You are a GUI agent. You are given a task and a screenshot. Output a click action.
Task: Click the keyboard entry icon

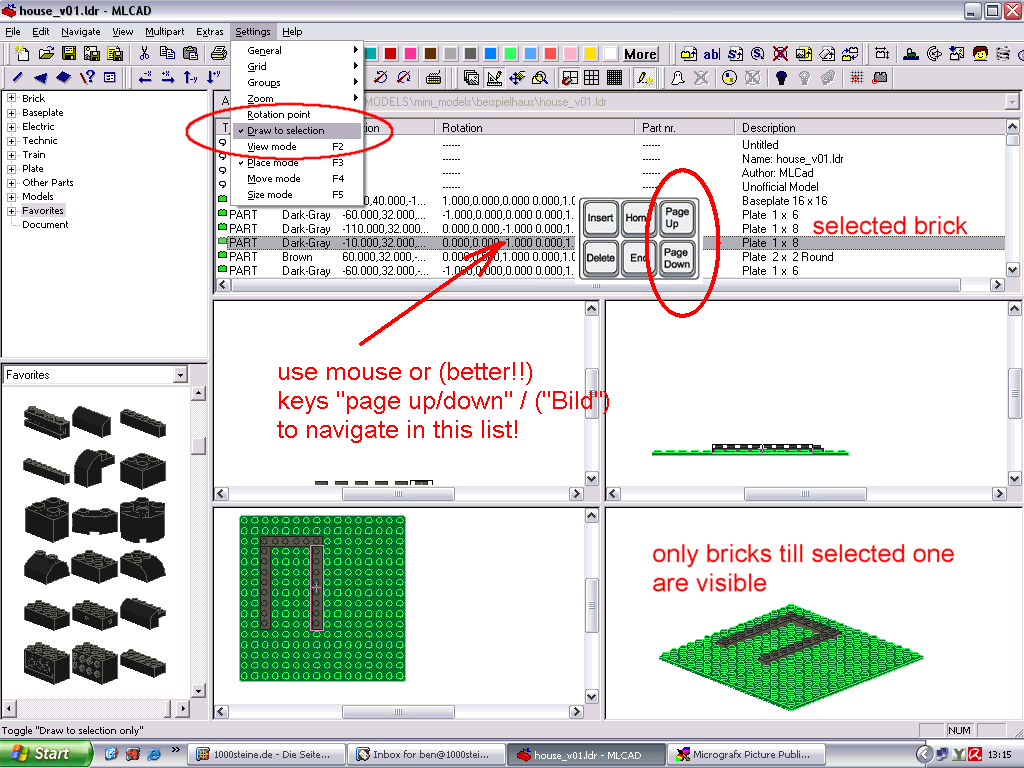(x=433, y=78)
